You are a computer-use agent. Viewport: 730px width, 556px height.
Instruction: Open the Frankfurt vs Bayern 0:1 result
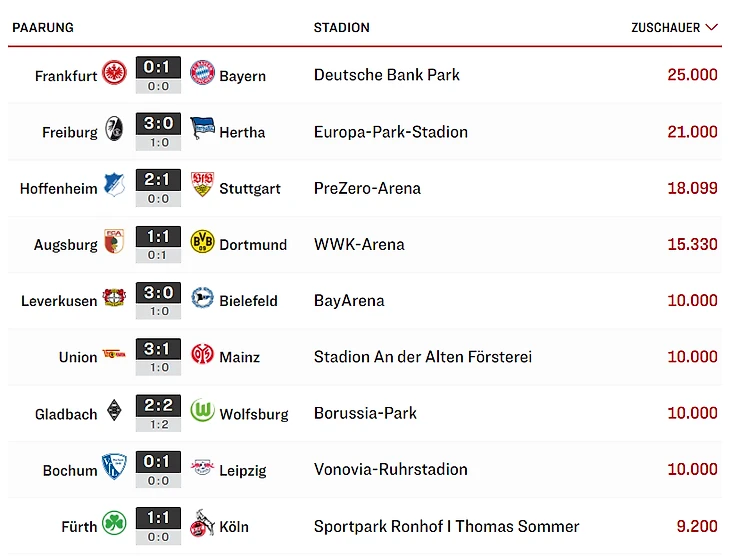click(x=158, y=68)
